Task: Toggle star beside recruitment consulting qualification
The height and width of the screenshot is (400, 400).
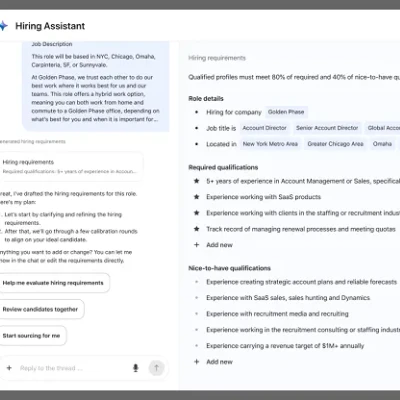Action: (197, 330)
